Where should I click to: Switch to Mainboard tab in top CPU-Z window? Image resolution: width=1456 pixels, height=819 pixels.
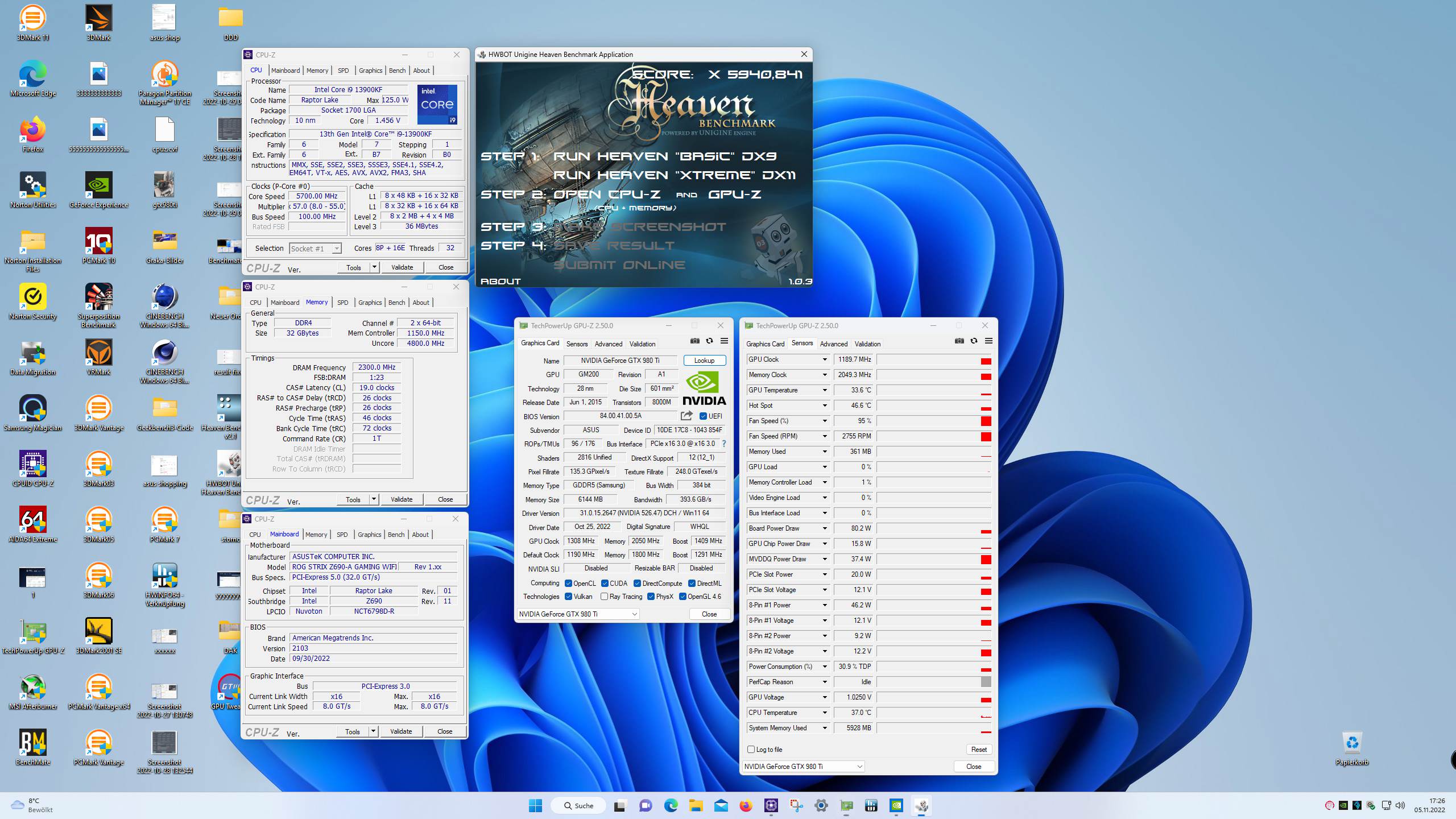pyautogui.click(x=285, y=71)
